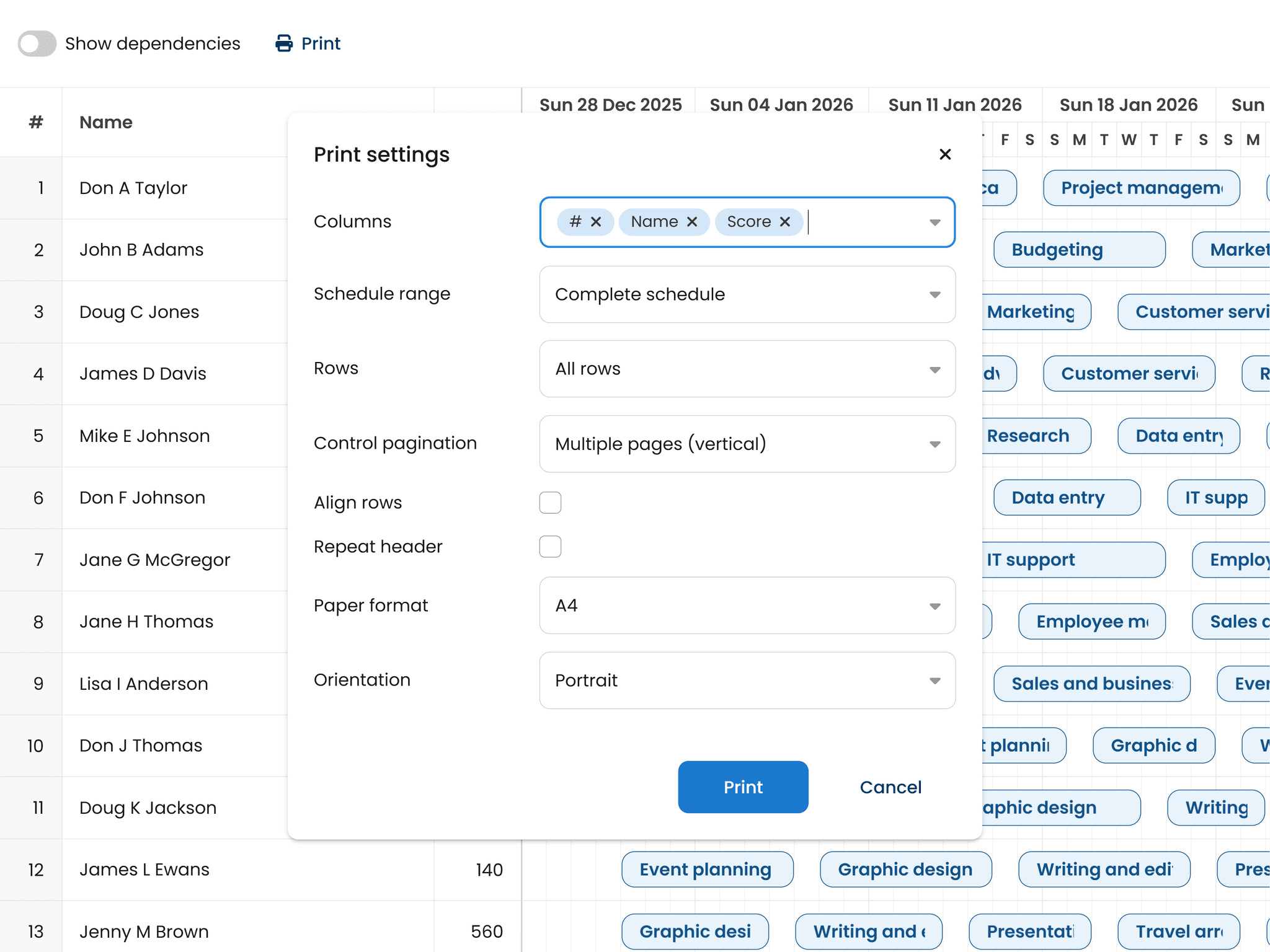
Task: Click the Budgeting task bar
Action: [1080, 250]
